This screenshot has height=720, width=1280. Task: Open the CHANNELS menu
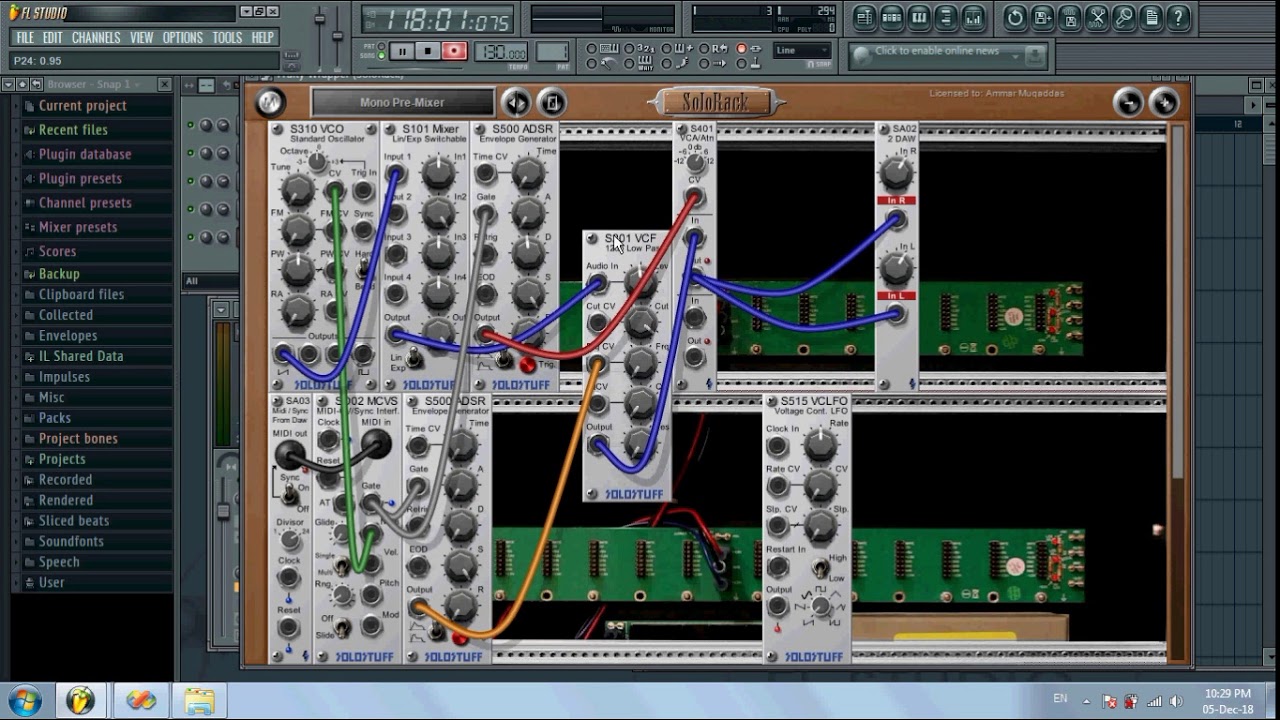96,37
